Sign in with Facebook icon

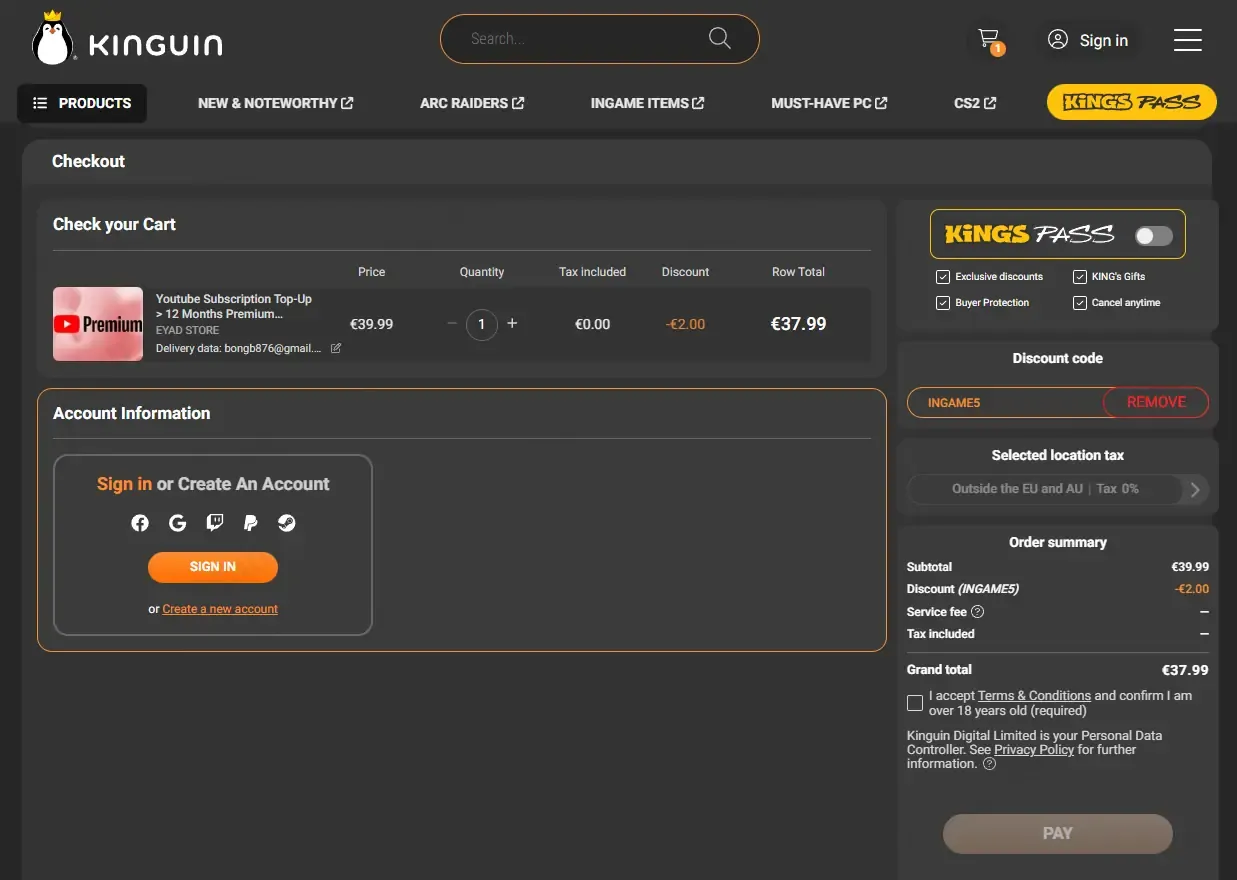[140, 523]
